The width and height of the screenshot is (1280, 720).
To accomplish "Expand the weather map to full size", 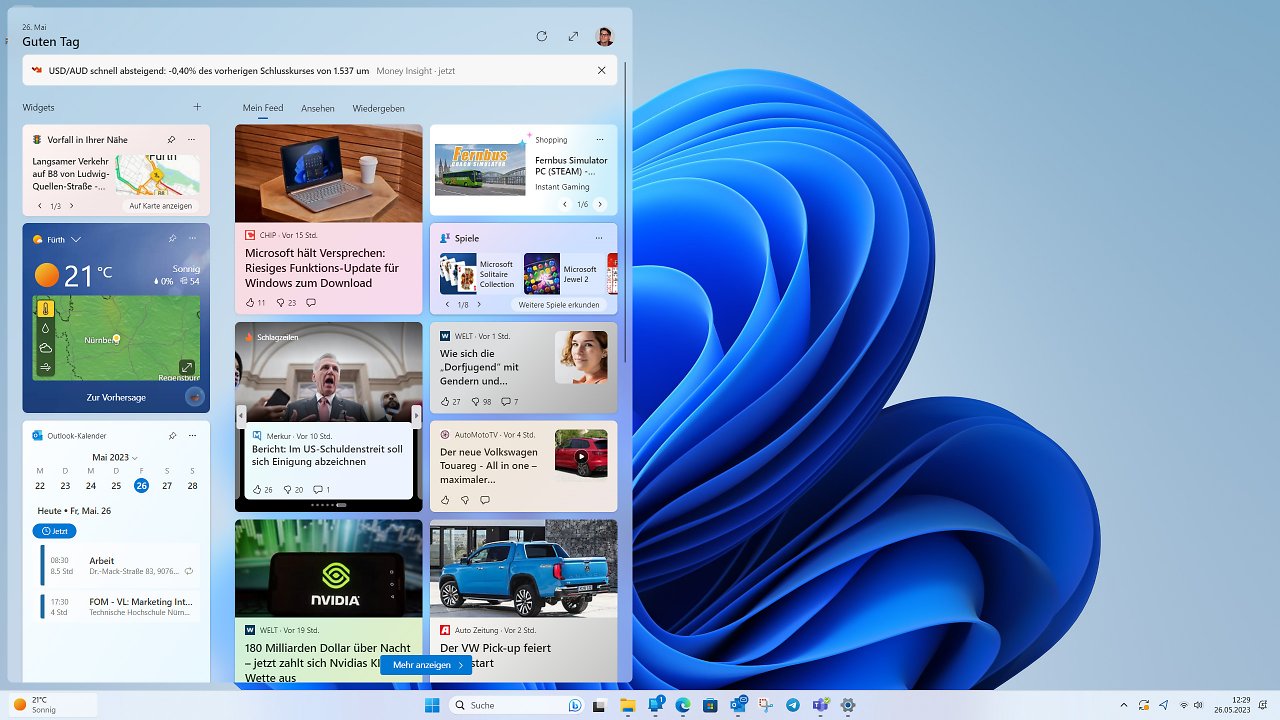I will point(187,367).
